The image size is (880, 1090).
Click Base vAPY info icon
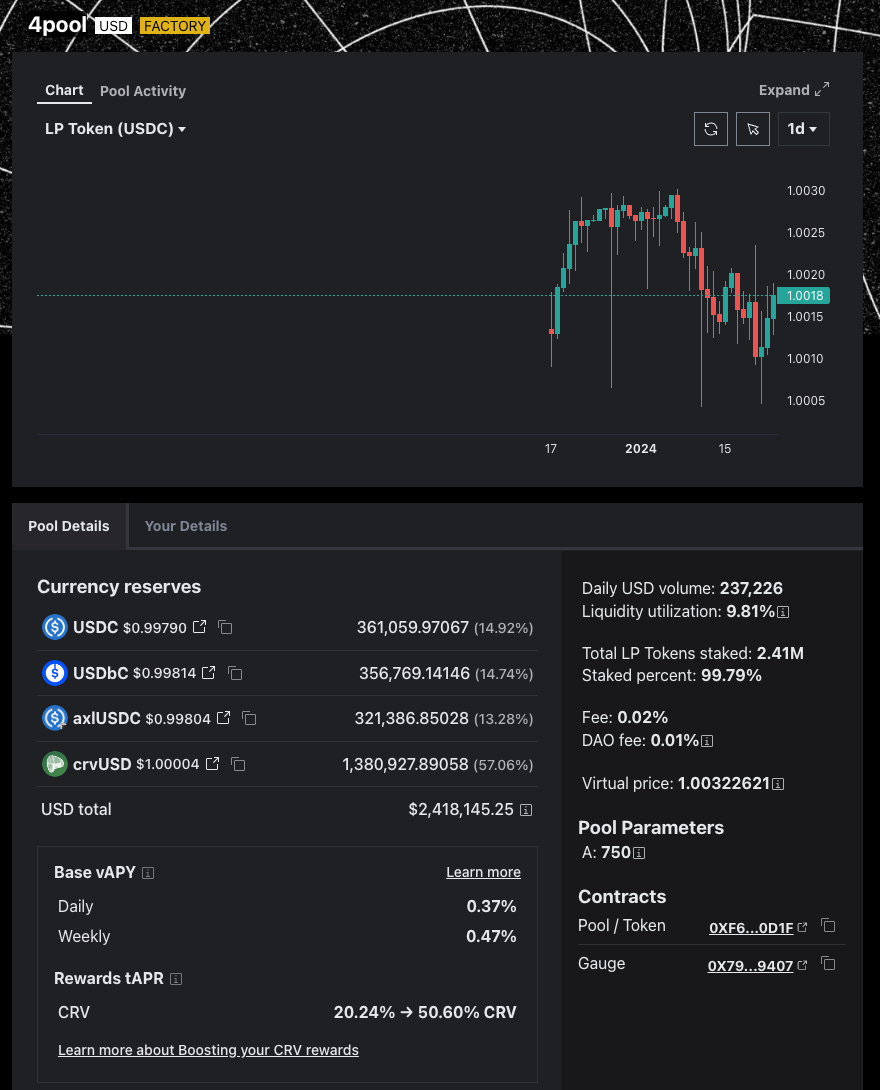pyautogui.click(x=148, y=873)
